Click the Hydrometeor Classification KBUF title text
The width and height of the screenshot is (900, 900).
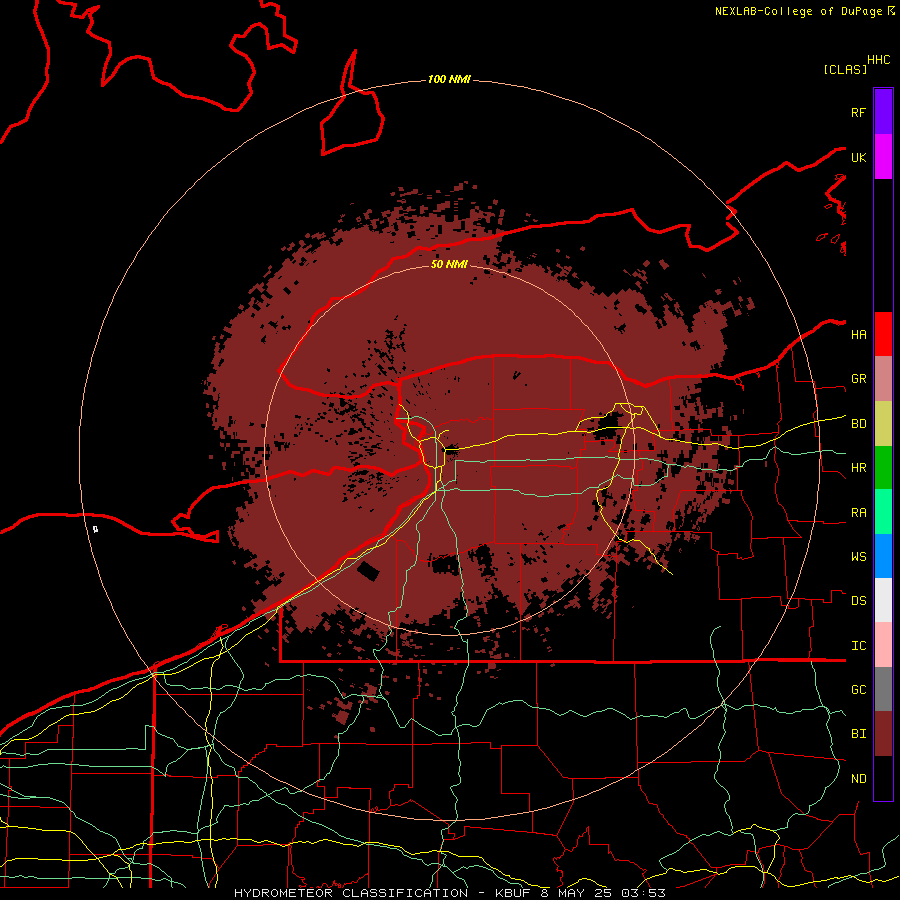(449, 893)
